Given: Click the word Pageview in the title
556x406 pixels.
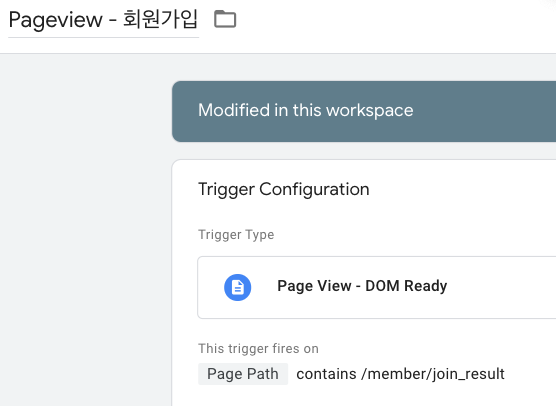Looking at the screenshot, I should (x=55, y=20).
